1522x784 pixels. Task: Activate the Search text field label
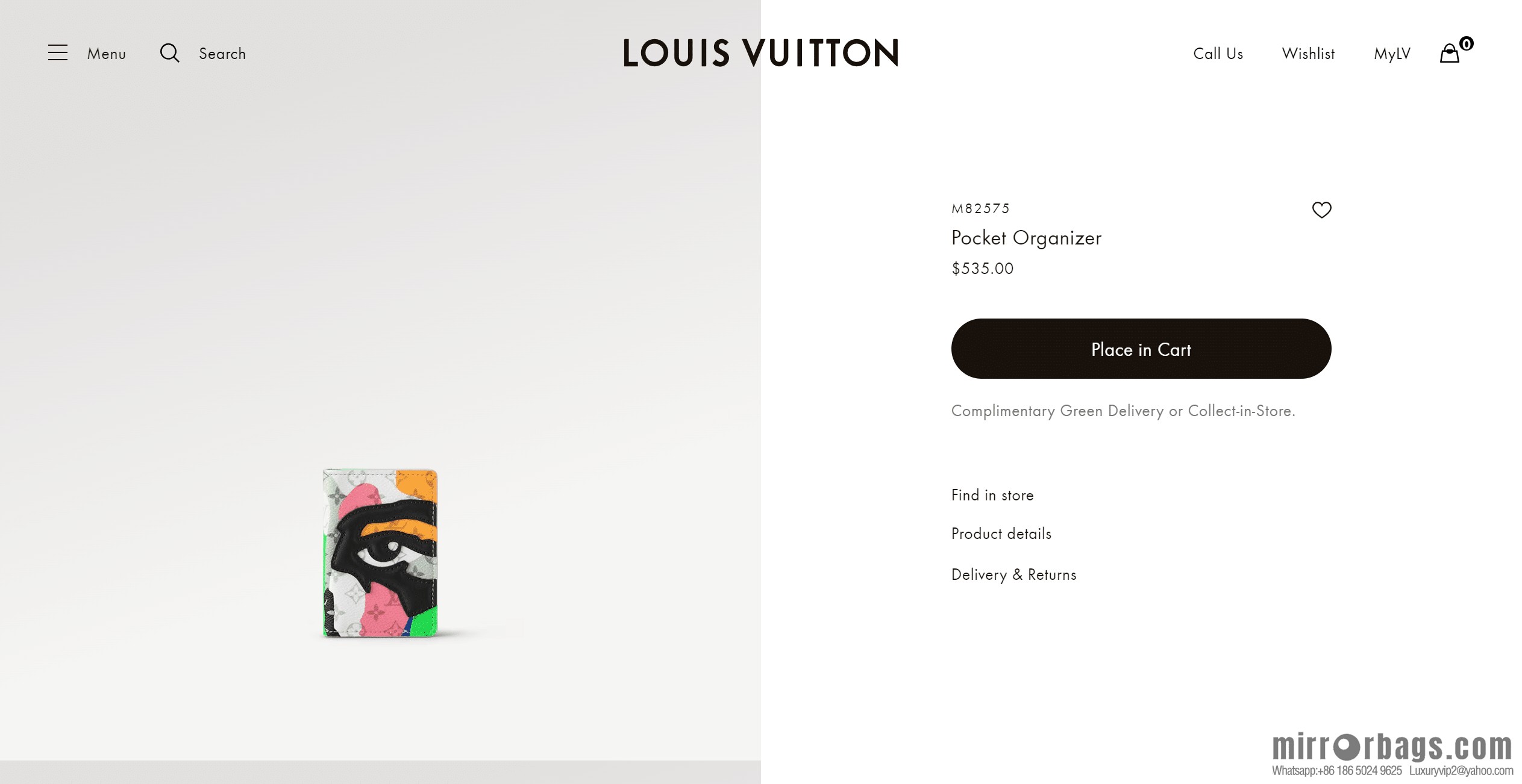click(x=222, y=54)
